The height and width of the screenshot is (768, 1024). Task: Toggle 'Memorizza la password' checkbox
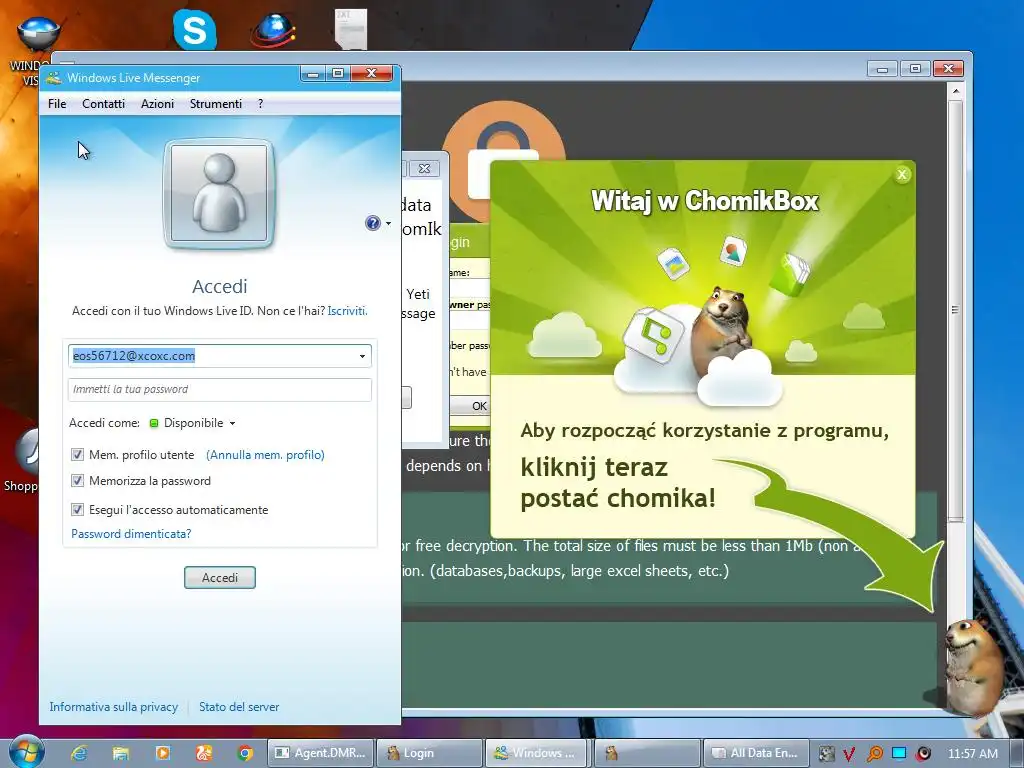click(x=77, y=481)
